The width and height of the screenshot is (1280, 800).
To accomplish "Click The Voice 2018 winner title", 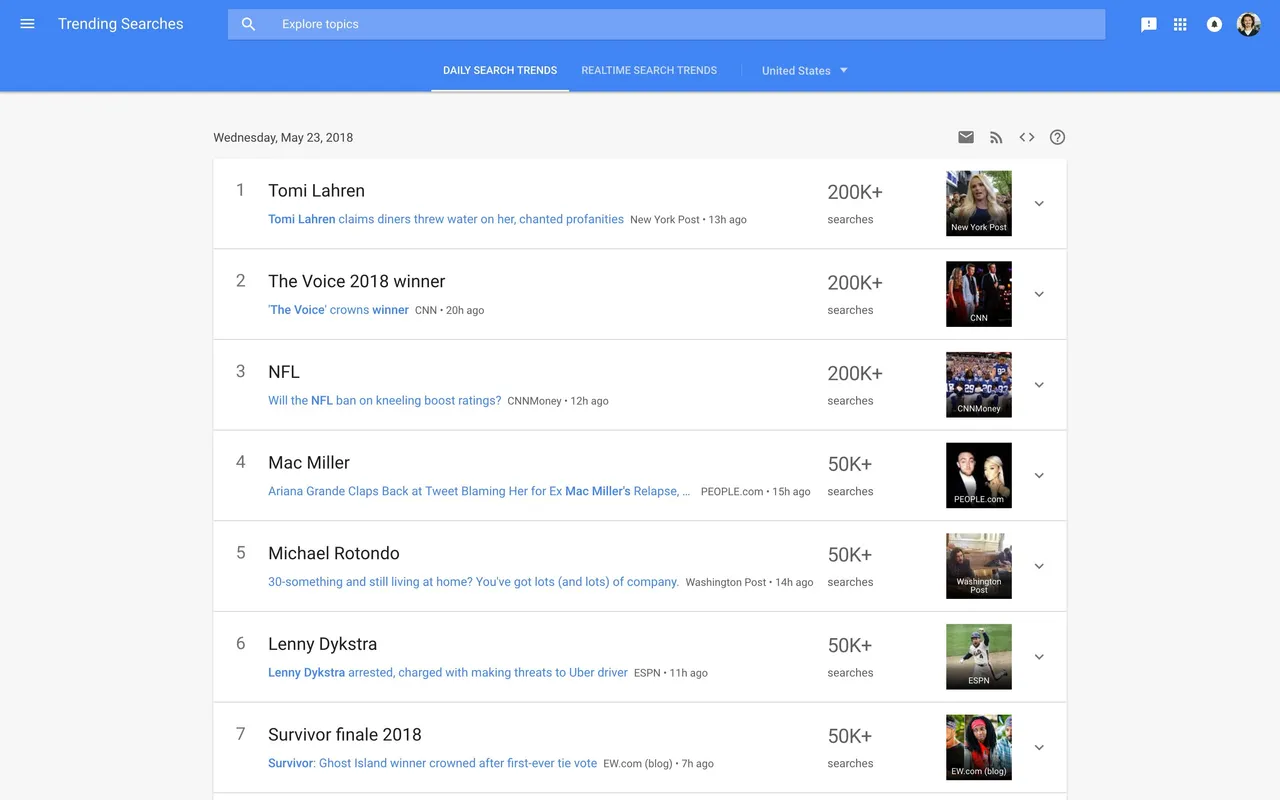I will point(356,281).
